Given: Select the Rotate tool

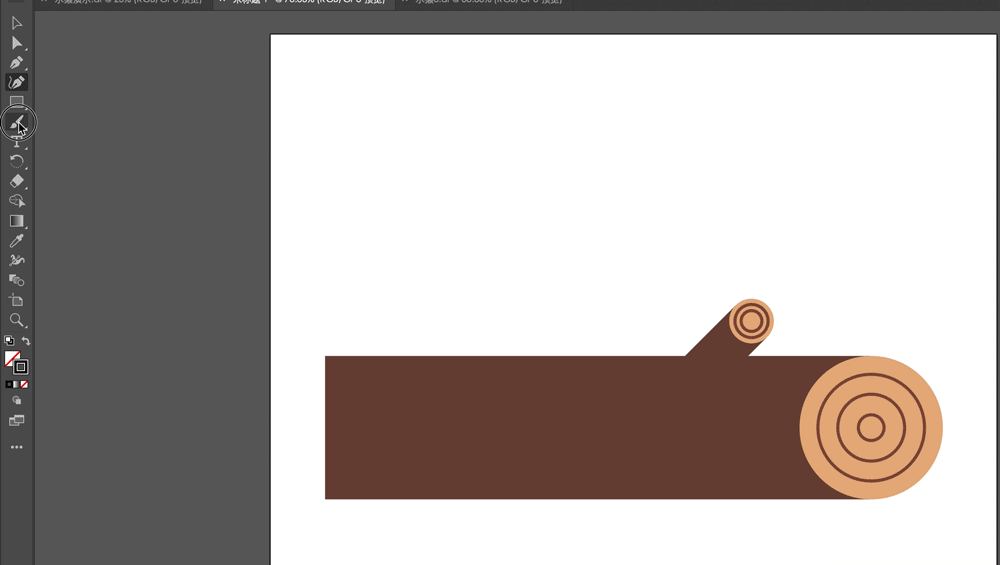Looking at the screenshot, I should tap(17, 161).
